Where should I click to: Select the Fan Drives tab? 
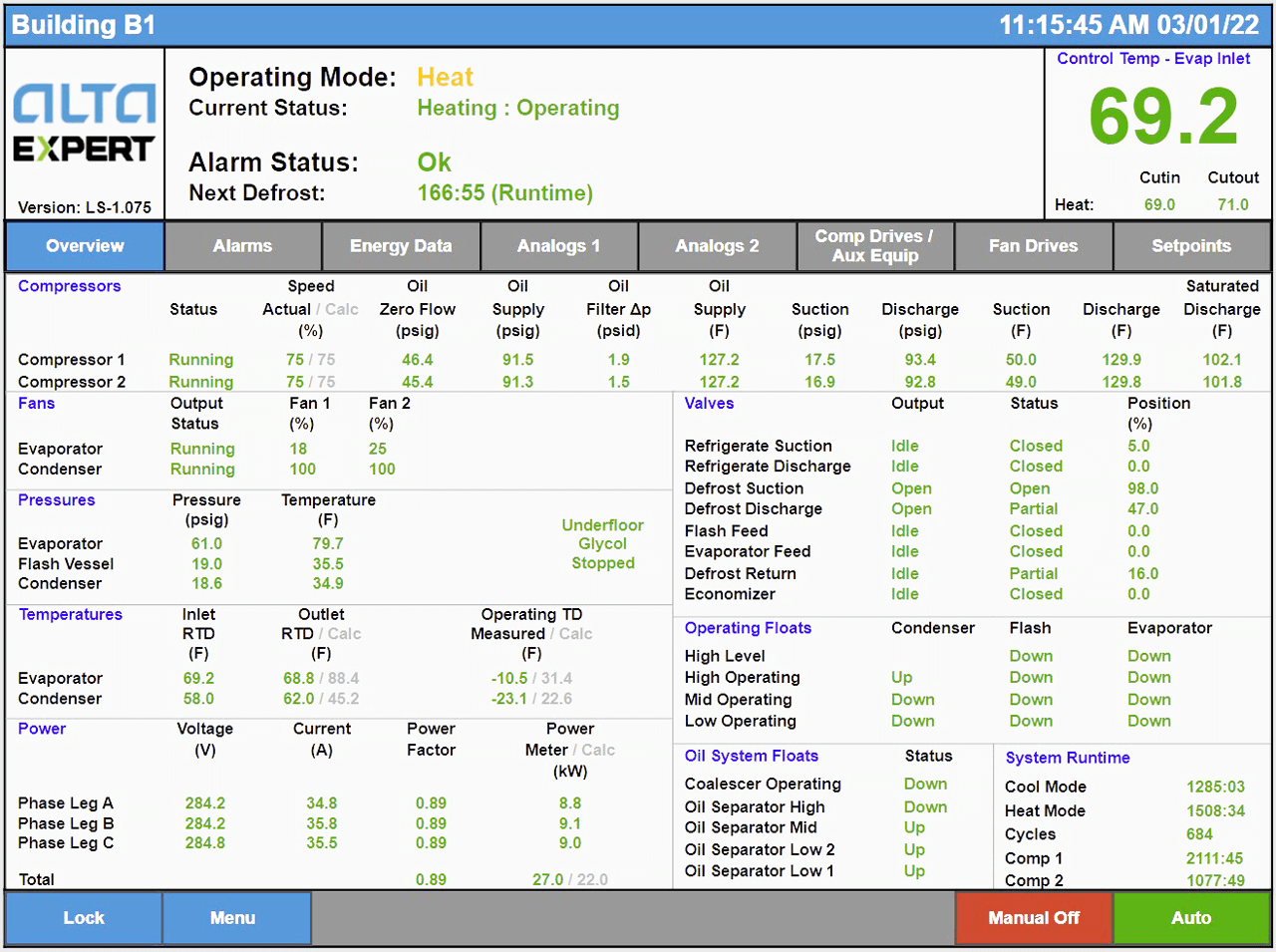click(x=1034, y=245)
